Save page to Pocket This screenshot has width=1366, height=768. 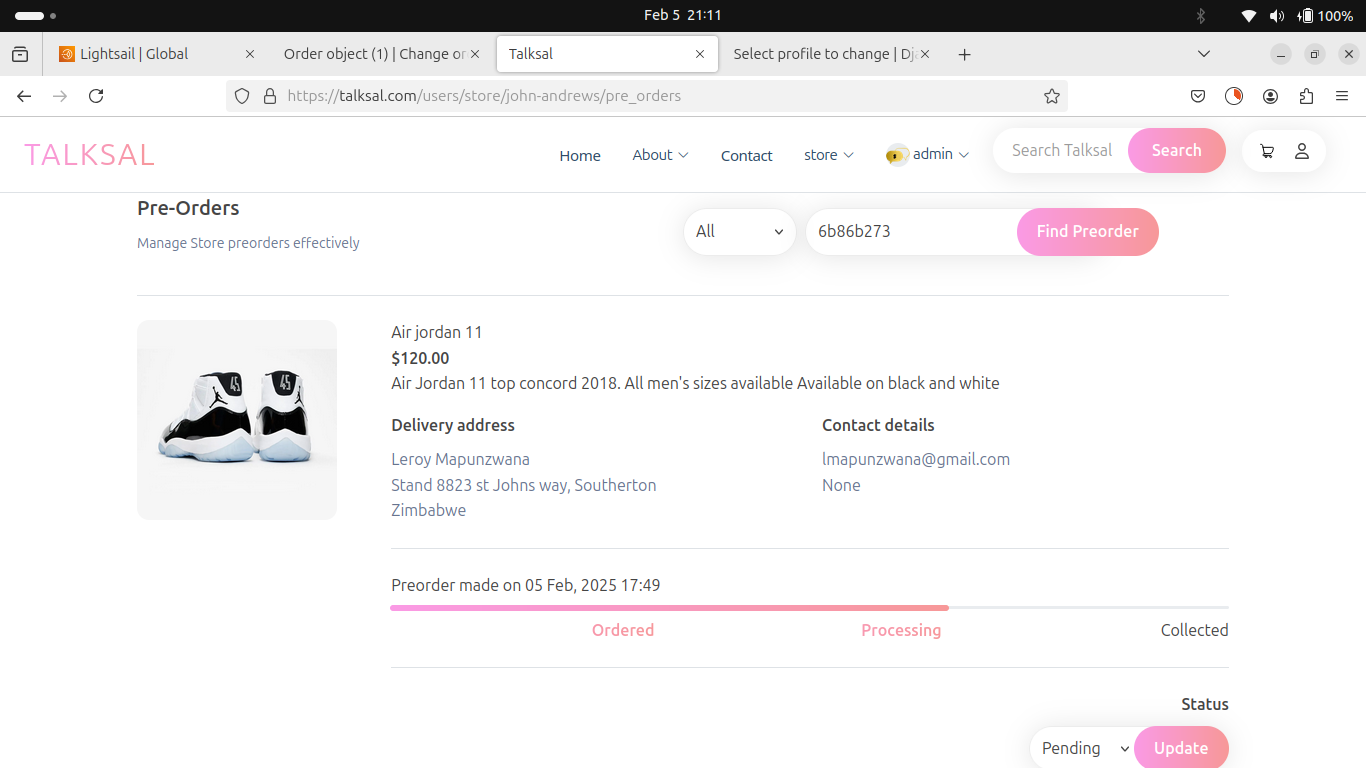(1198, 96)
